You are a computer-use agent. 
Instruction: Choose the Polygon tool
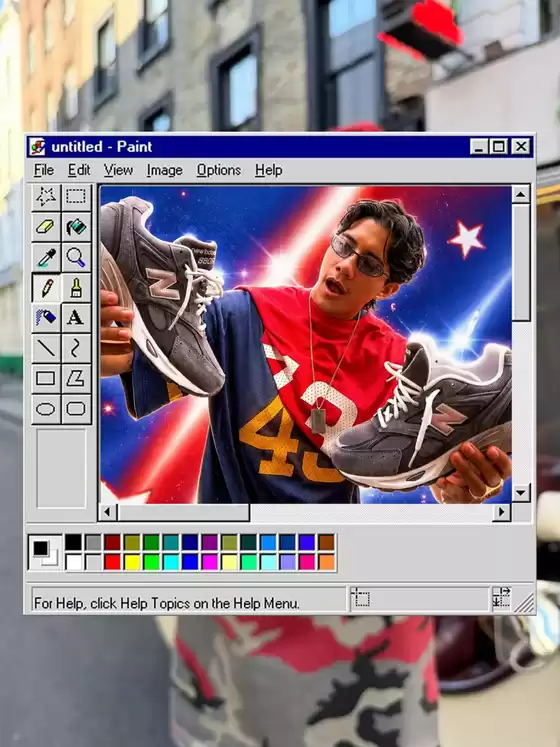click(x=76, y=379)
